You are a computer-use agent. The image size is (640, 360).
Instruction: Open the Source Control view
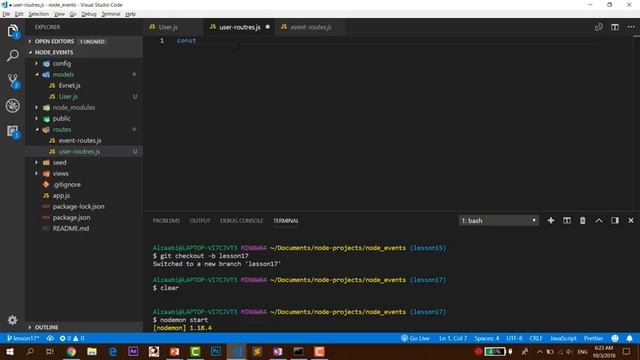[x=13, y=81]
